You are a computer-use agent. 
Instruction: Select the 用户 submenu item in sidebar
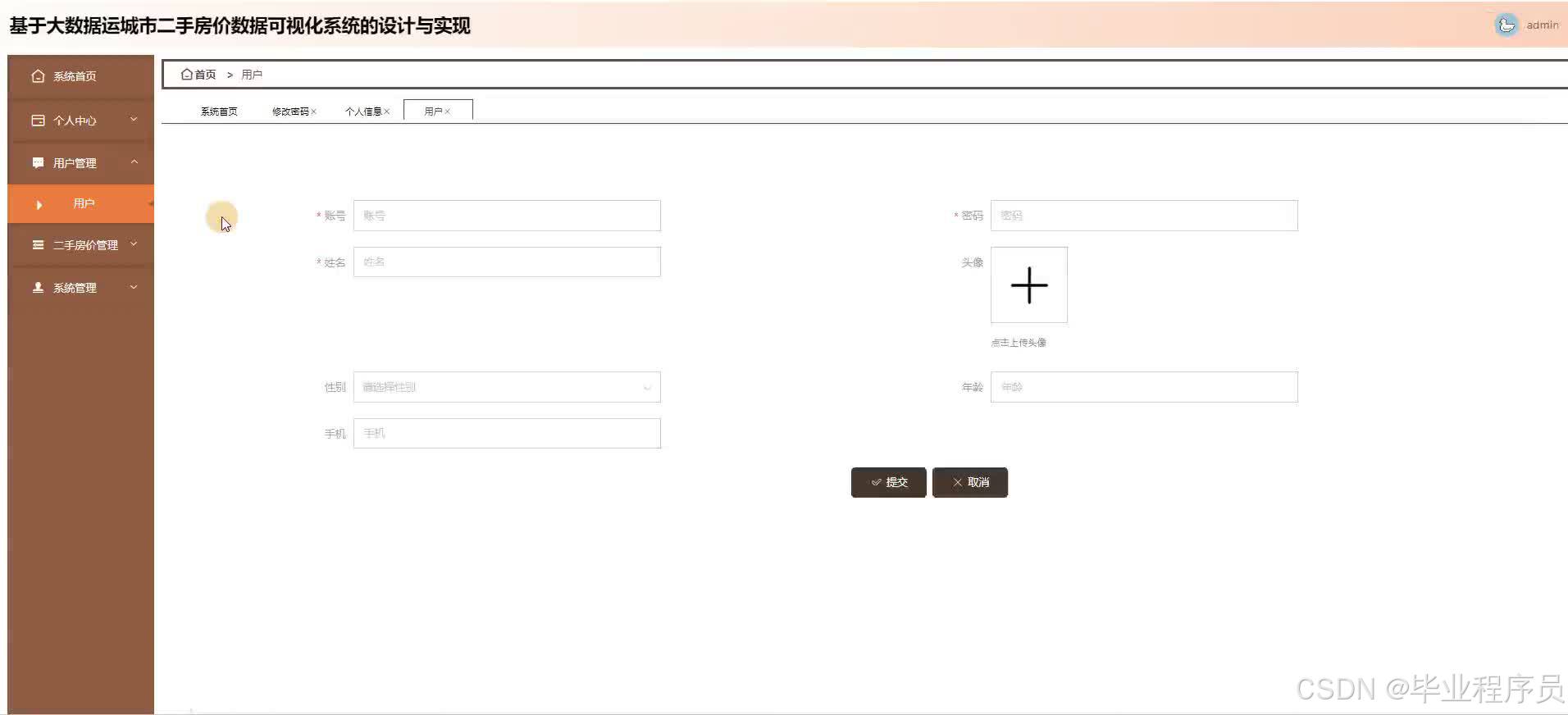click(80, 204)
